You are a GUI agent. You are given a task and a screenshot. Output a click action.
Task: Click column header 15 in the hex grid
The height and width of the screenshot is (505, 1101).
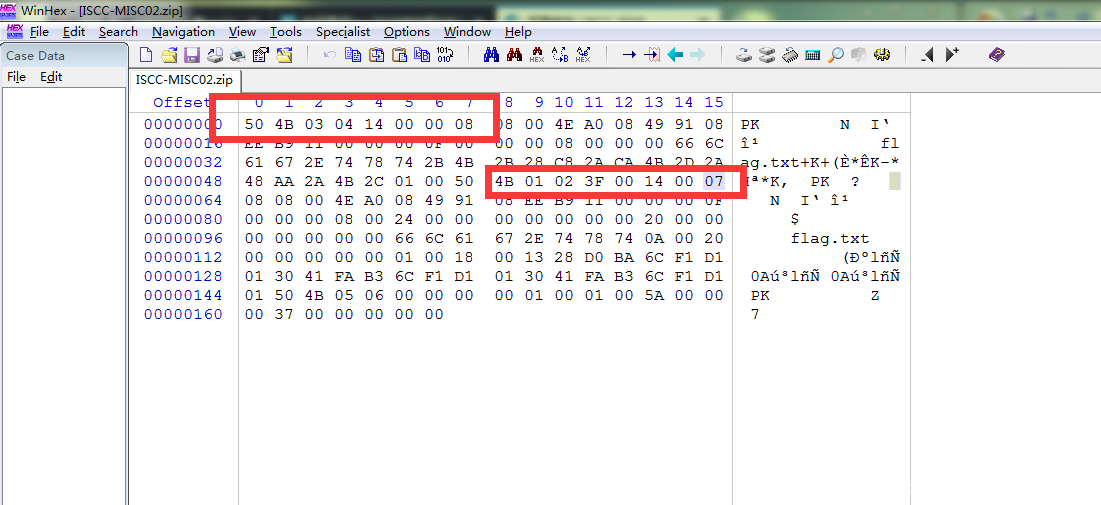tap(714, 103)
